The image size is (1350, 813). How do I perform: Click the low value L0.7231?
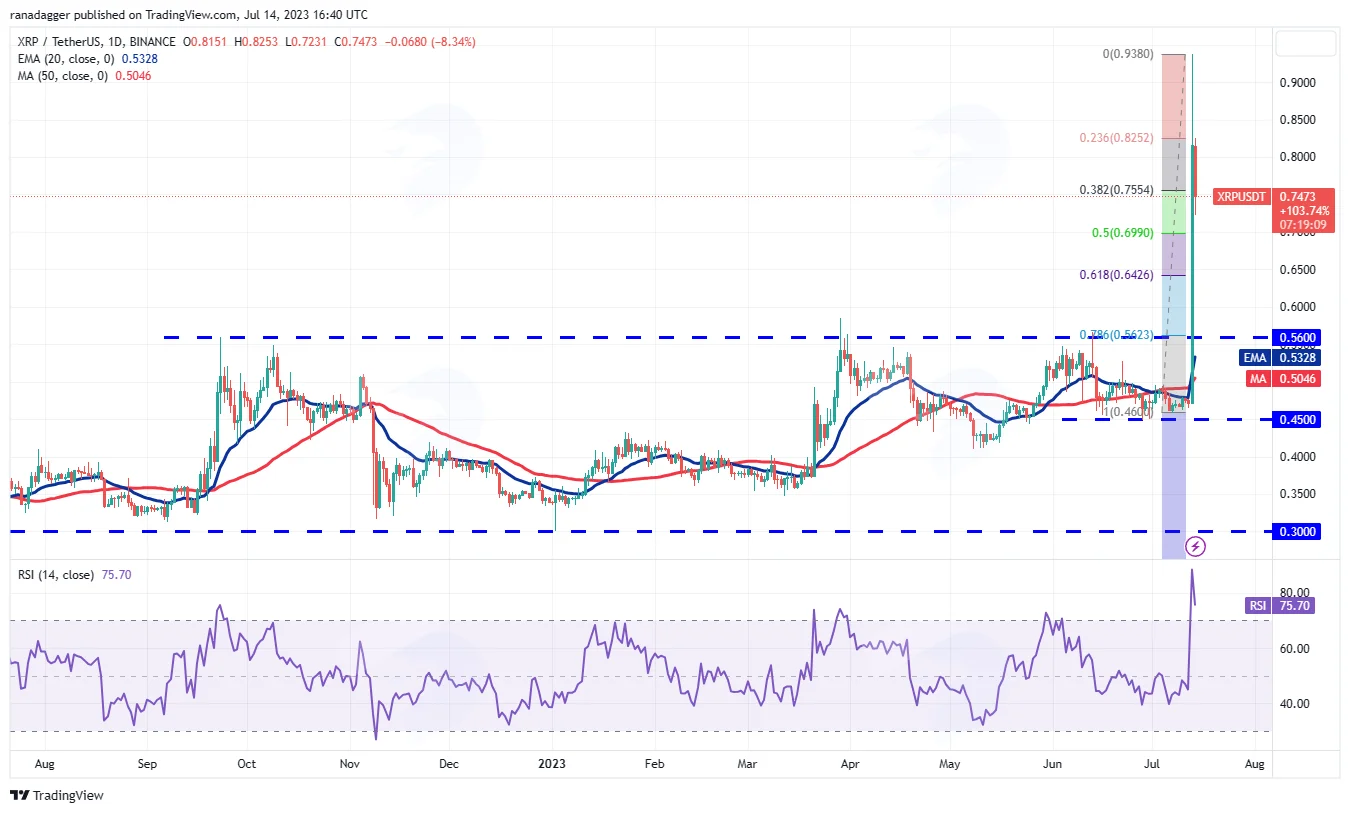coord(306,42)
